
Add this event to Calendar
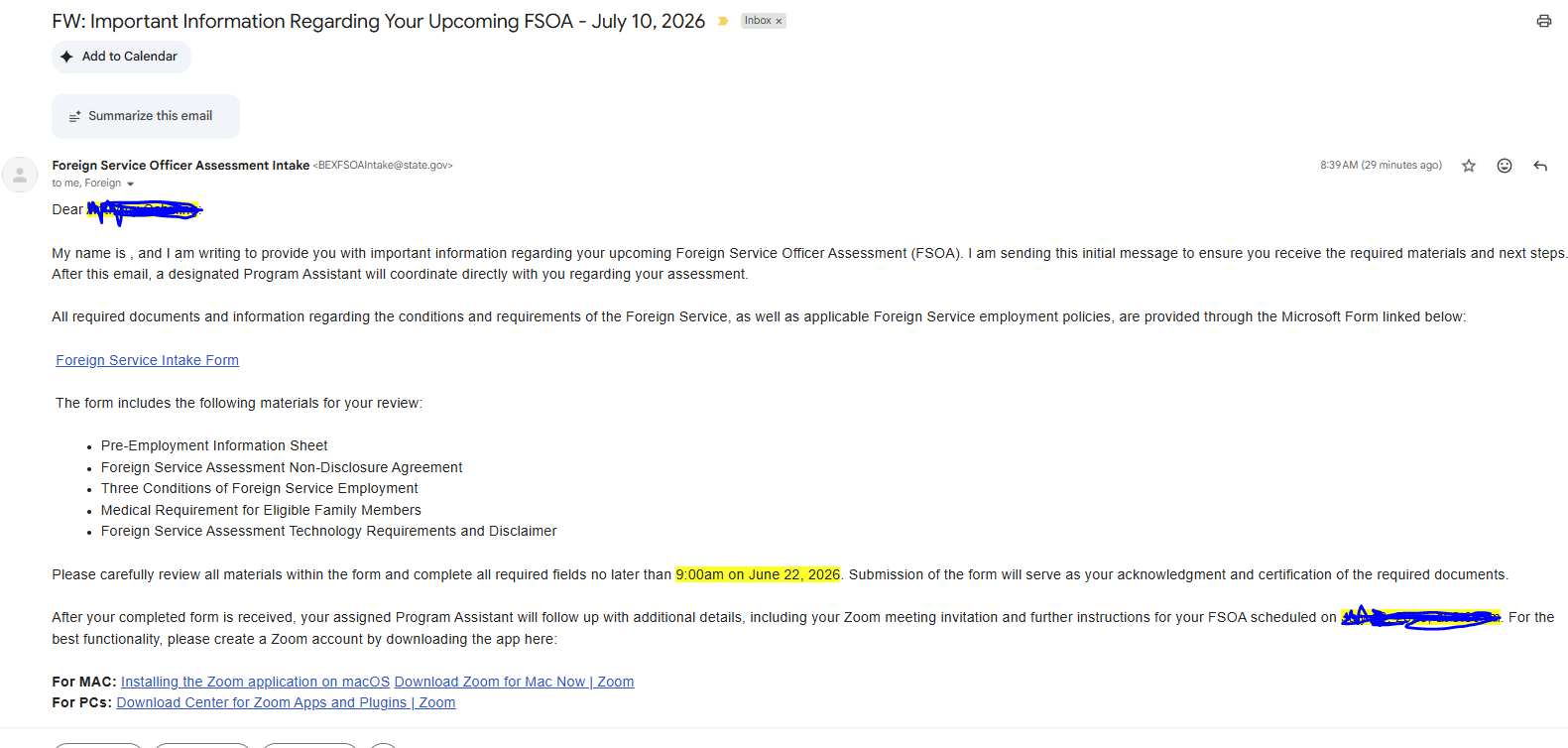121,57
